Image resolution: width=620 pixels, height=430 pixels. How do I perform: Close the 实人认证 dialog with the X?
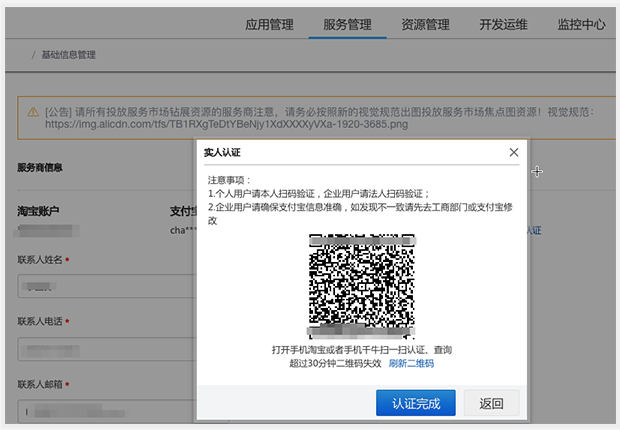coord(514,152)
